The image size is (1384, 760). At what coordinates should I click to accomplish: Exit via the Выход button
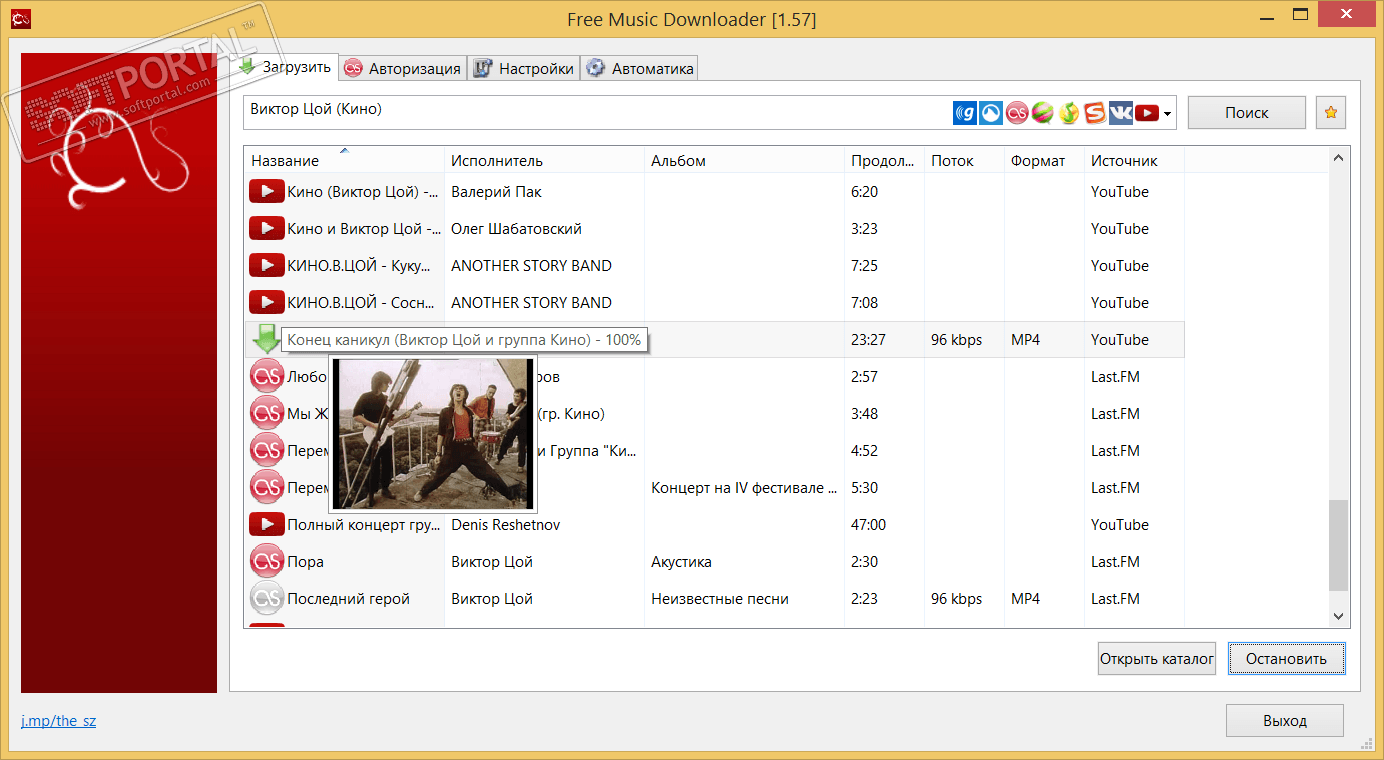(x=1285, y=721)
